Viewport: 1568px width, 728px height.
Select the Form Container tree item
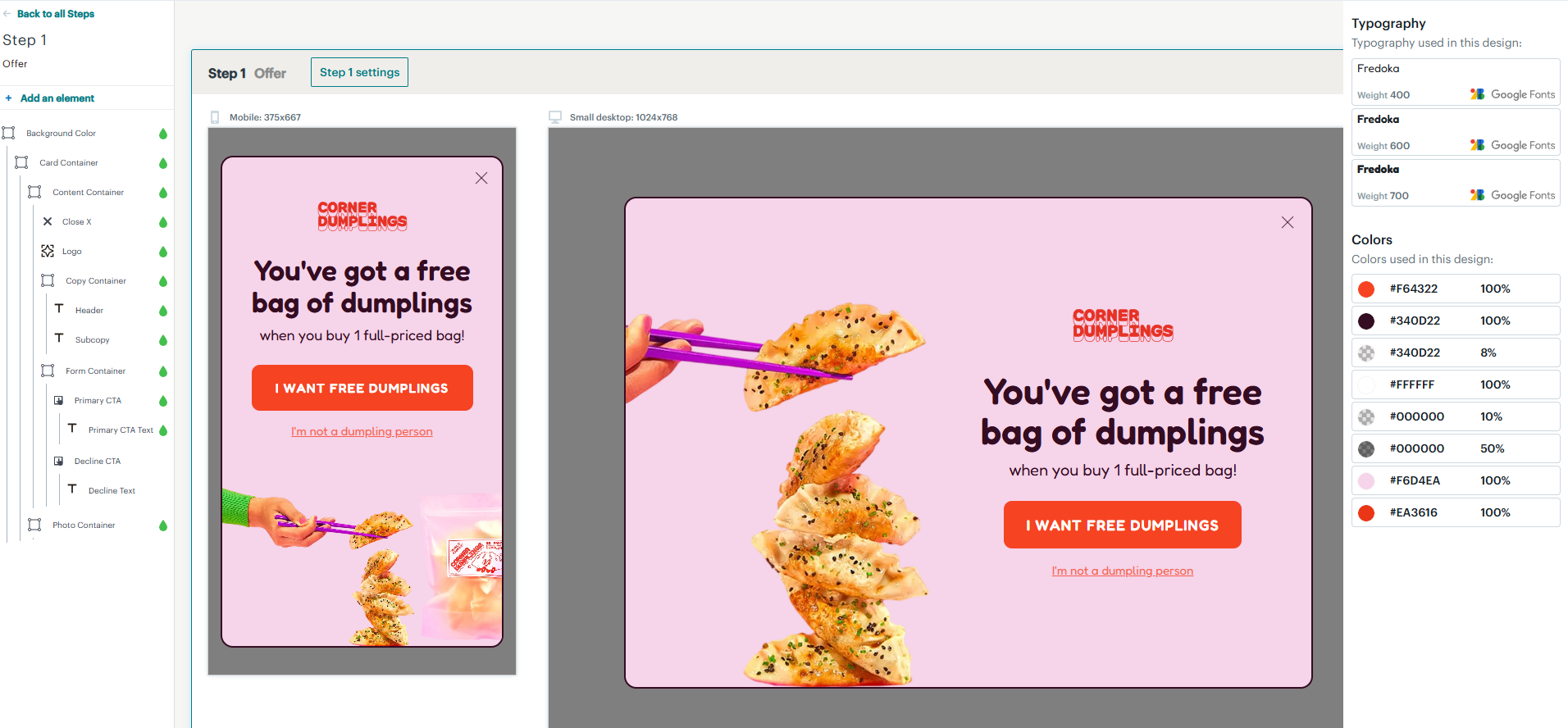tap(96, 371)
